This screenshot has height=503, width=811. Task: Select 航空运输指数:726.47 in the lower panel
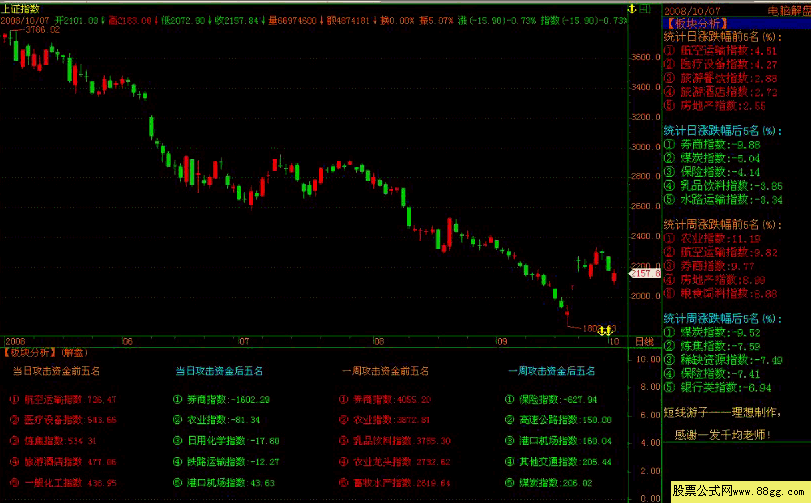(x=63, y=400)
